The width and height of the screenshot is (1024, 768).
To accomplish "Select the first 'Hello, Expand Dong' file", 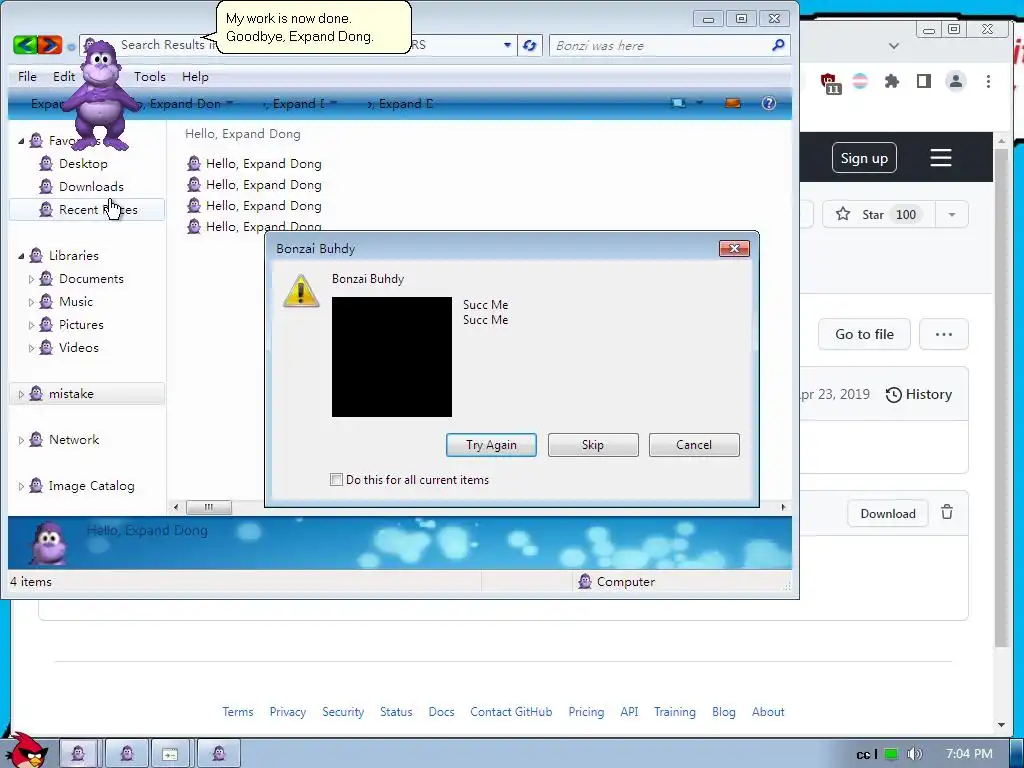I will point(254,163).
